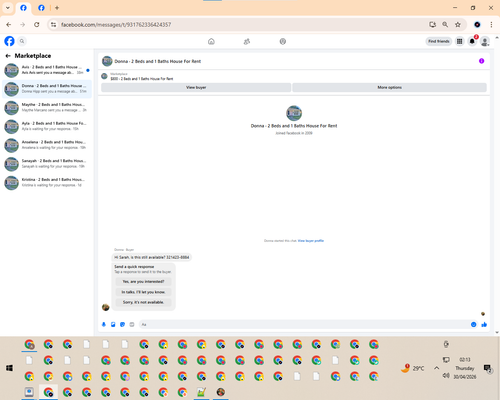Follow the View buyer profile link
500x400 pixels.
pyautogui.click(x=311, y=241)
